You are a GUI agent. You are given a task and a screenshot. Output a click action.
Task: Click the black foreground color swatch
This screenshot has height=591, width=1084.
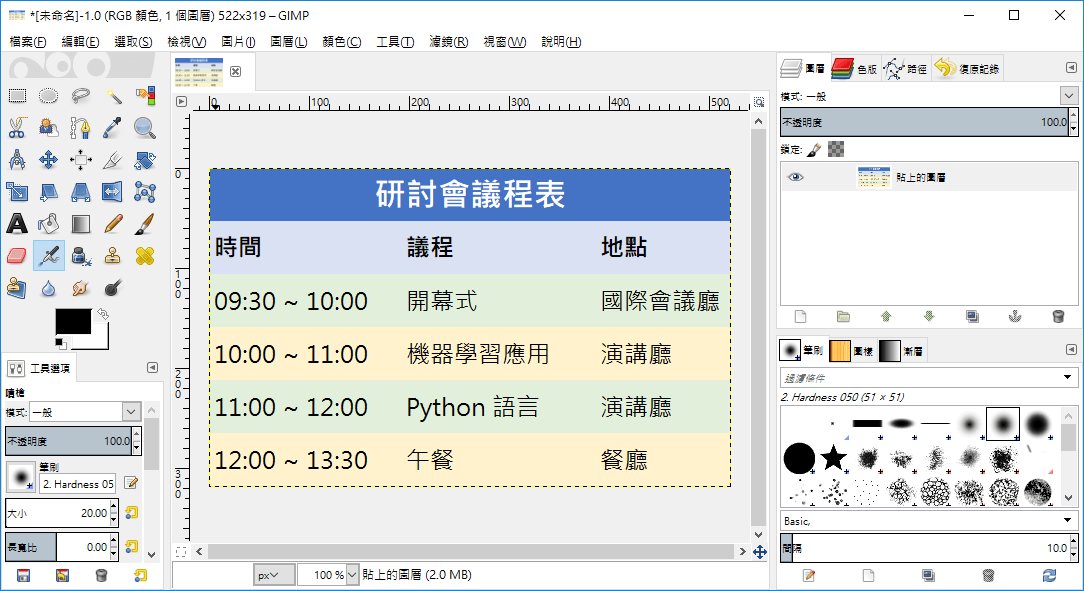[72, 322]
